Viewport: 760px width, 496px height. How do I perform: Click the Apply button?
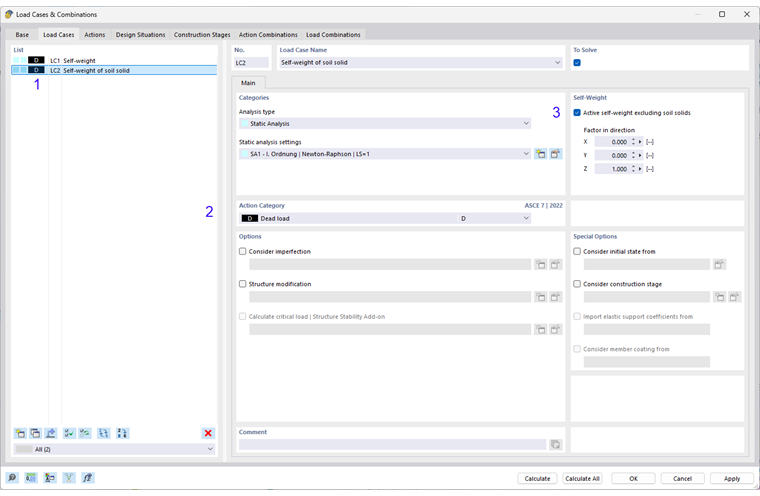pyautogui.click(x=732, y=479)
